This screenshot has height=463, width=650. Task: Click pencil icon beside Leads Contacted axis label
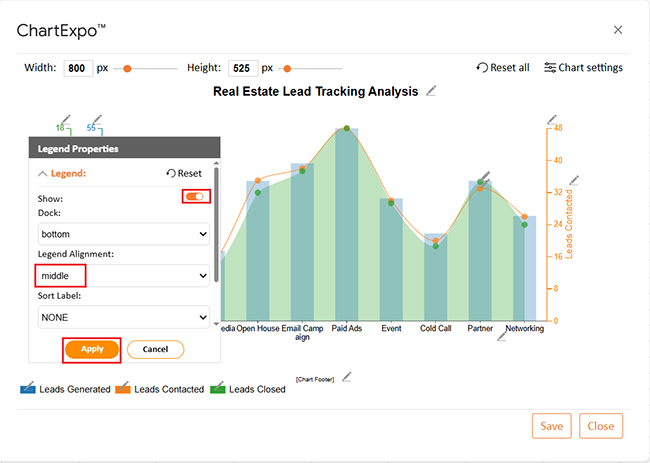click(x=573, y=181)
